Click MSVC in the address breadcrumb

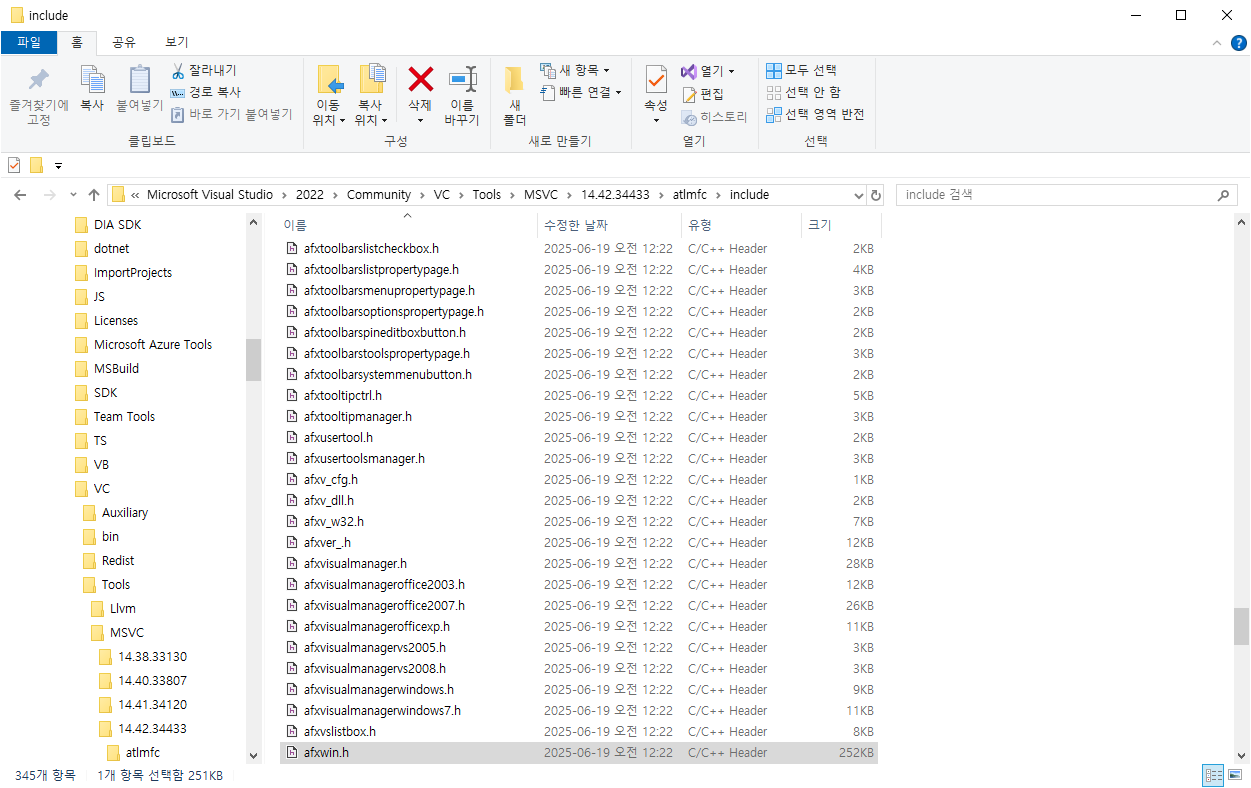pyautogui.click(x=543, y=195)
